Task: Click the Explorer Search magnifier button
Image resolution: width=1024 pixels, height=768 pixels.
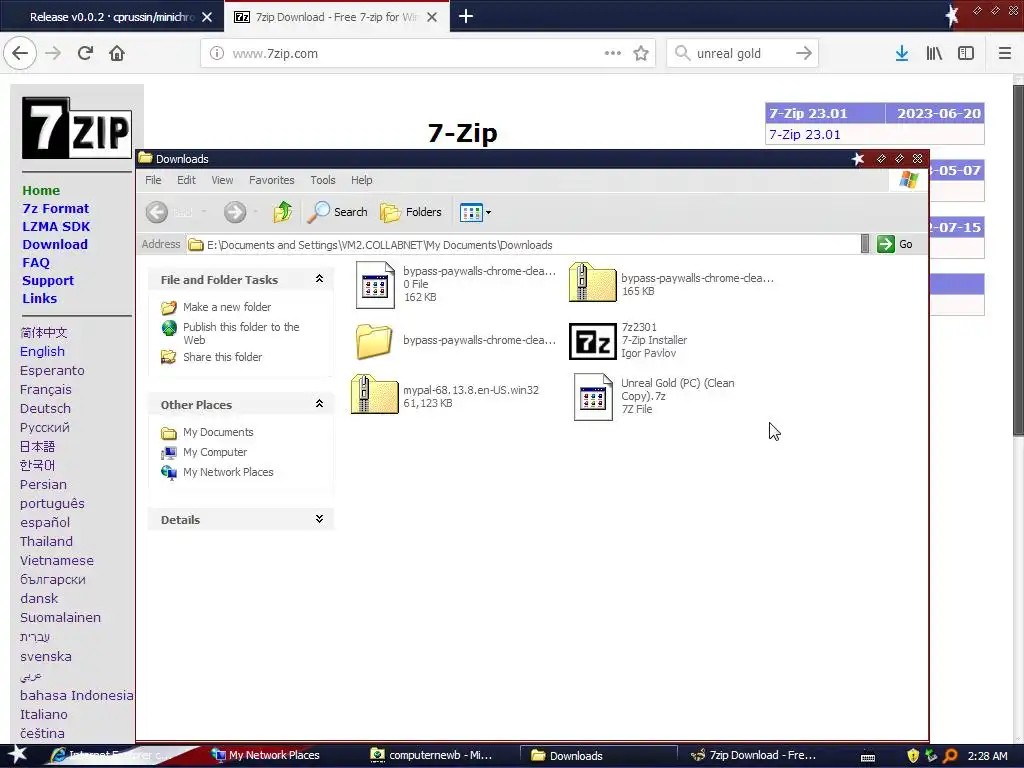Action: click(337, 212)
